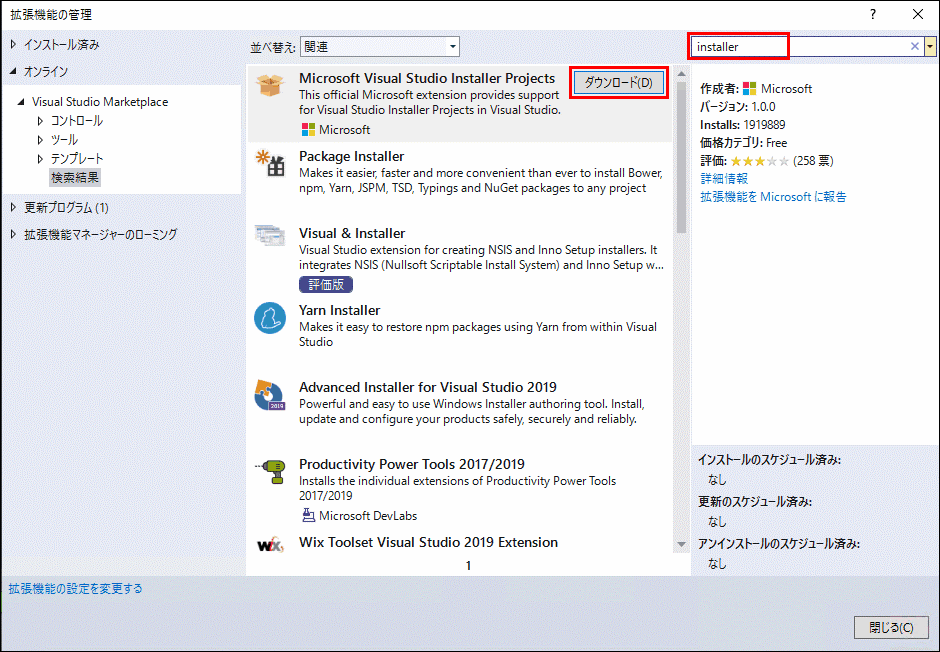Expand the テンプレート node
The height and width of the screenshot is (652, 940).
point(40,159)
